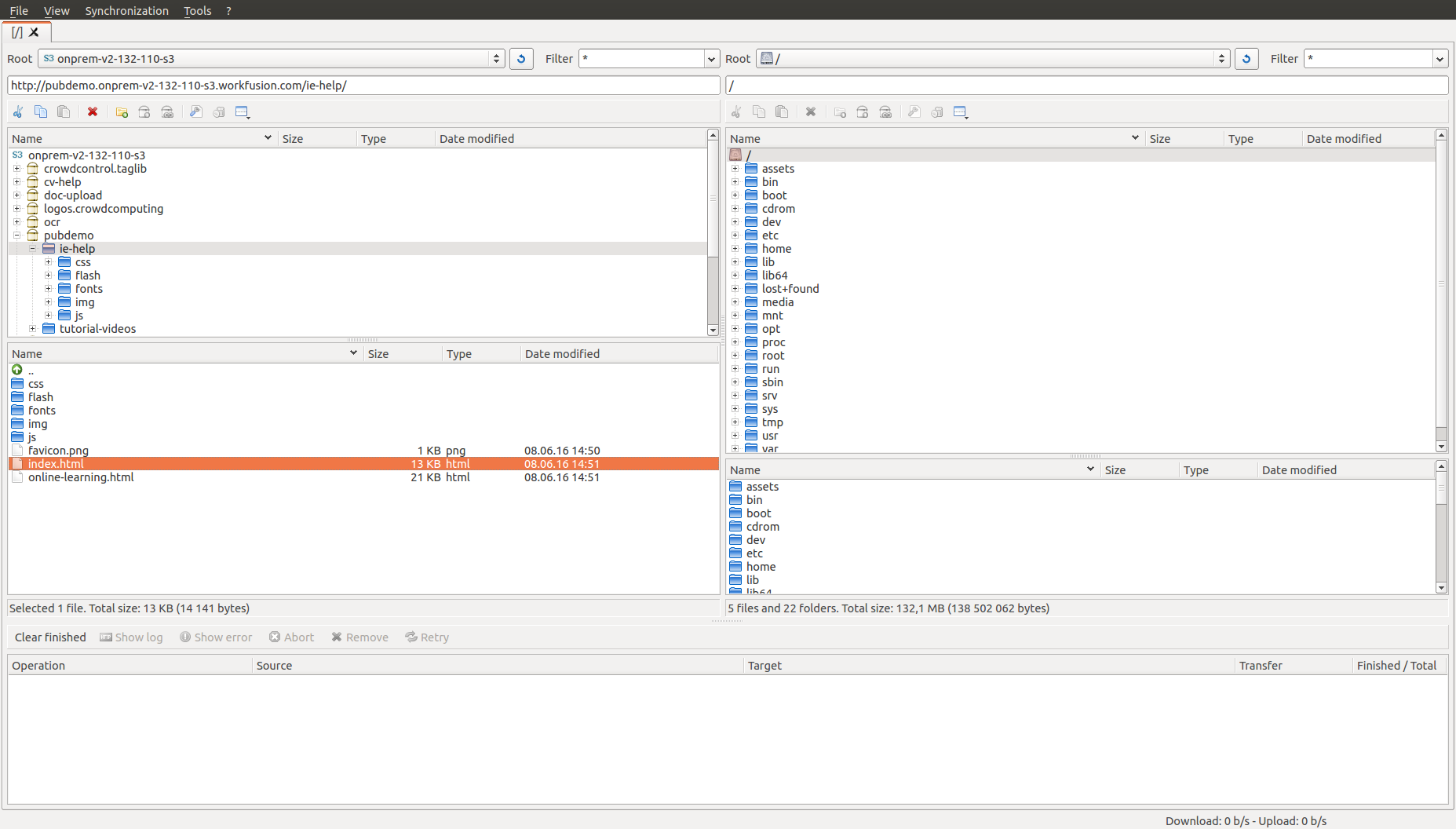
Task: Open the local Root selector showing /
Action: click(993, 59)
